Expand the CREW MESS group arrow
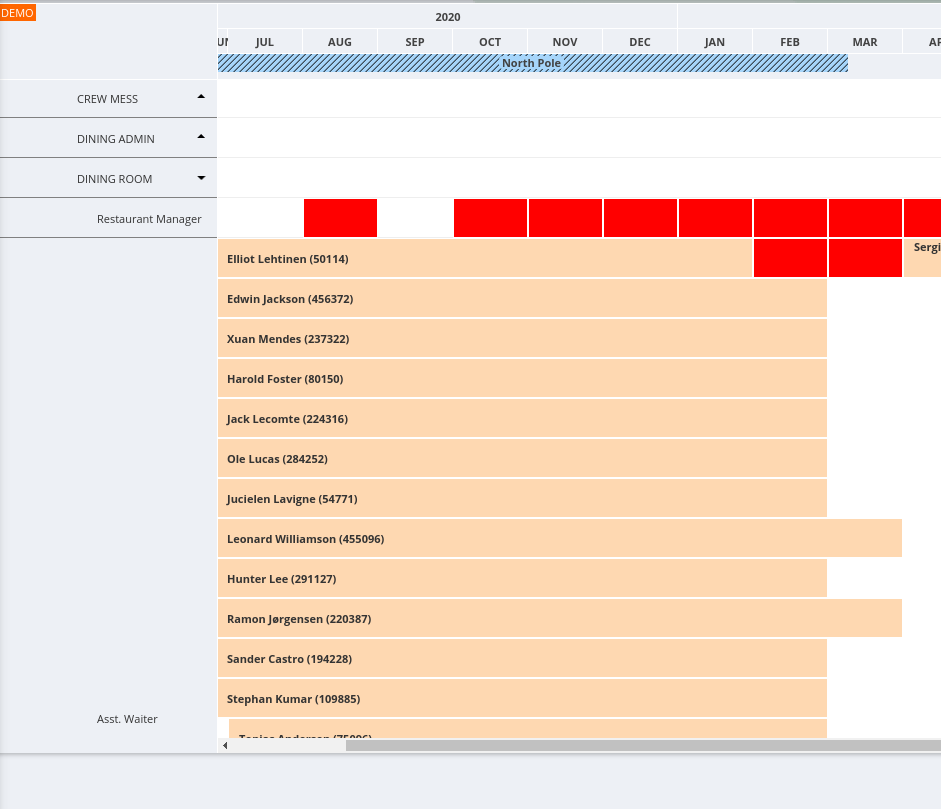 pyautogui.click(x=201, y=97)
